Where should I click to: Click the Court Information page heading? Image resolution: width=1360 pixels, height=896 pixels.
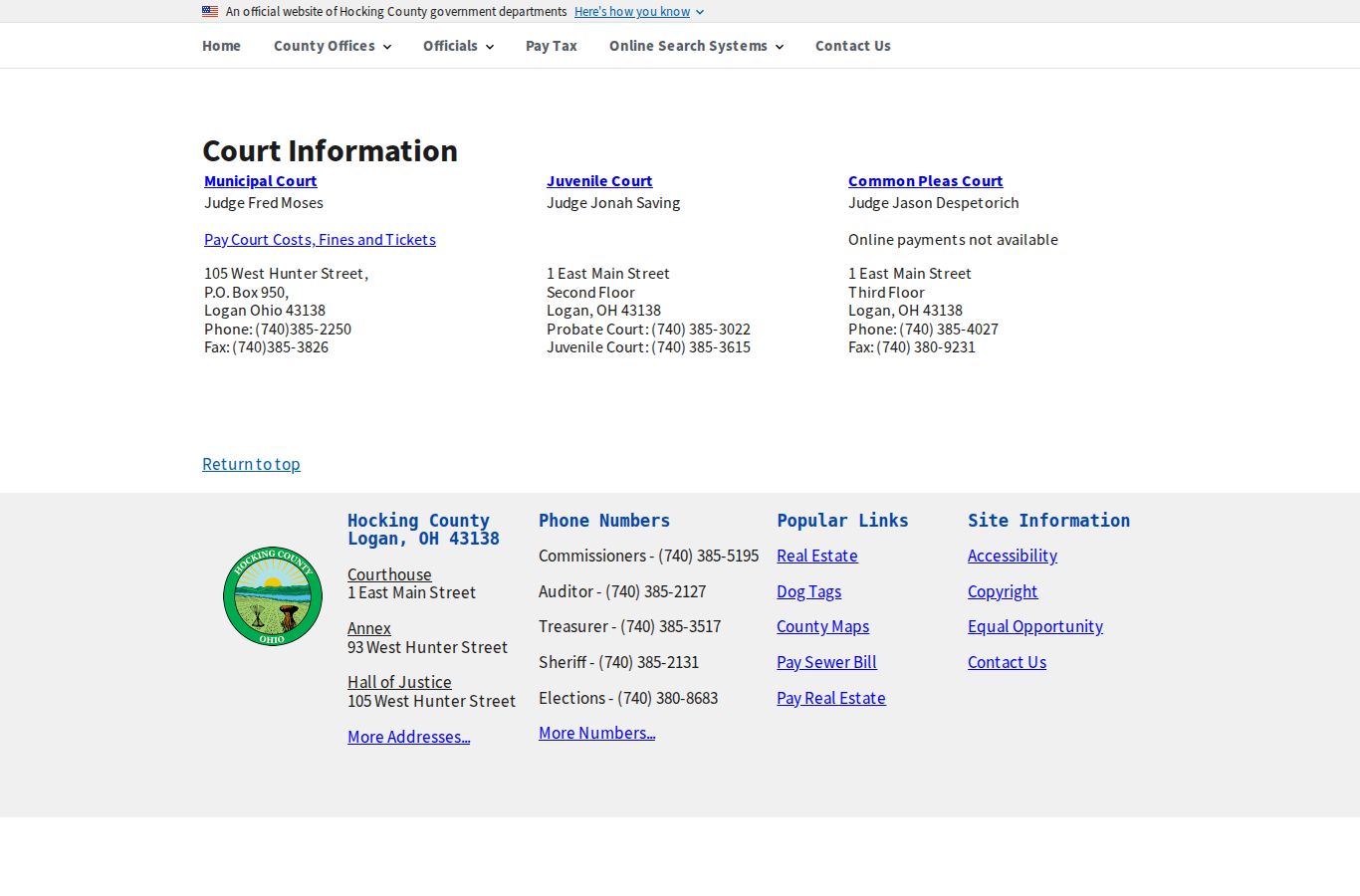point(331,150)
